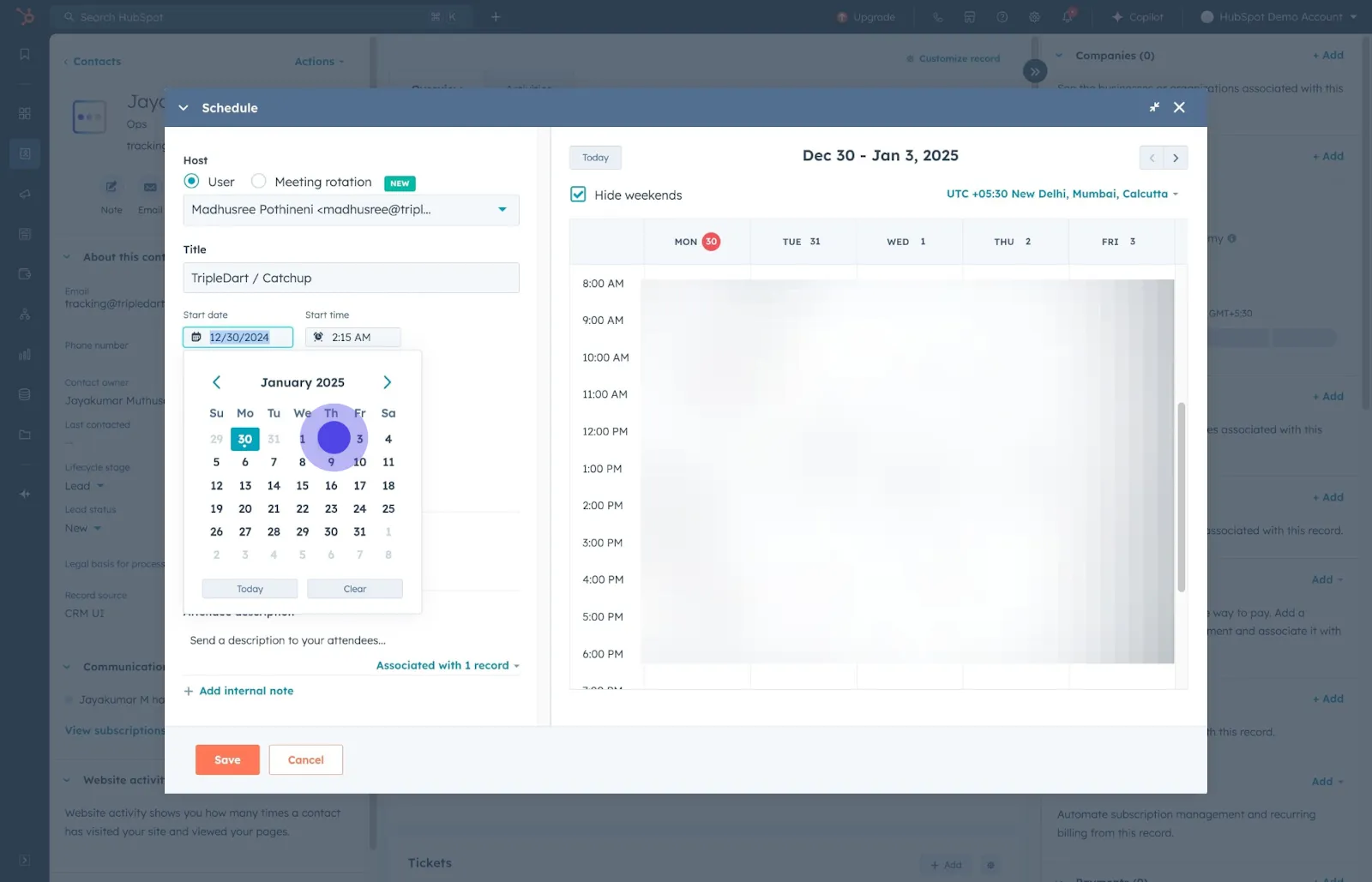Select January 27 in date picker
Image resolution: width=1372 pixels, height=882 pixels.
pyautogui.click(x=245, y=531)
